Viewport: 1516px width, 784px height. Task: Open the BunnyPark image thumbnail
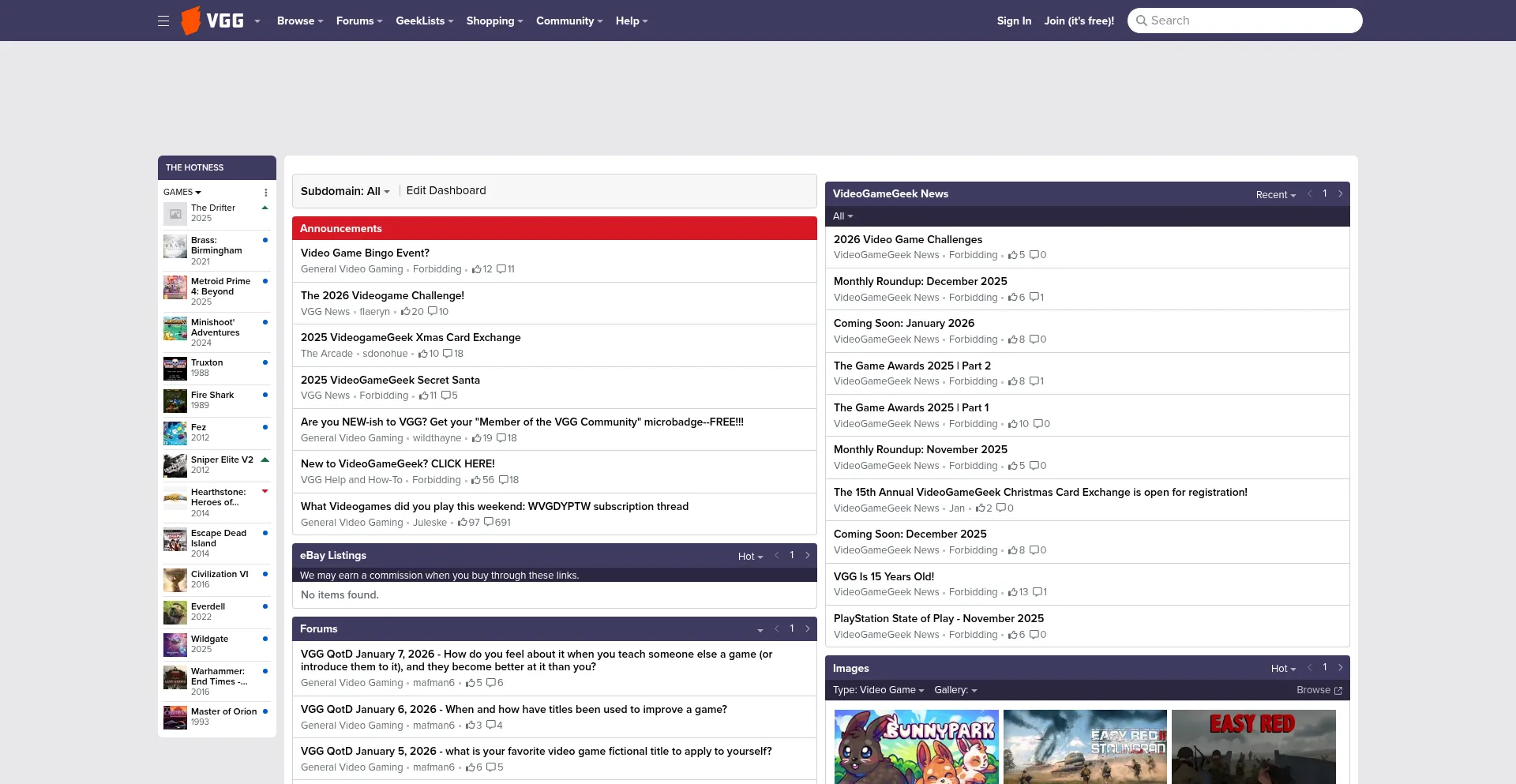(x=916, y=746)
